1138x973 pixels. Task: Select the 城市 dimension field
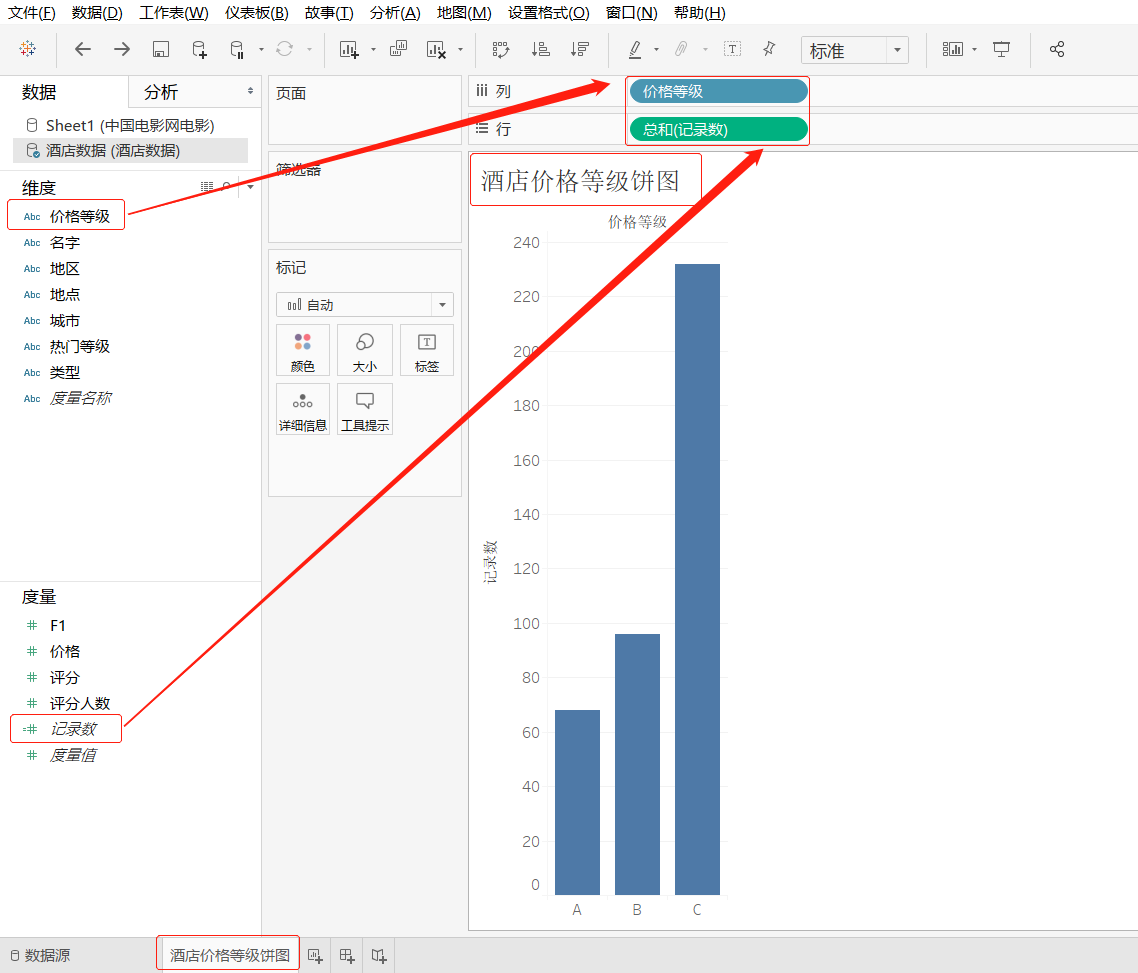65,321
